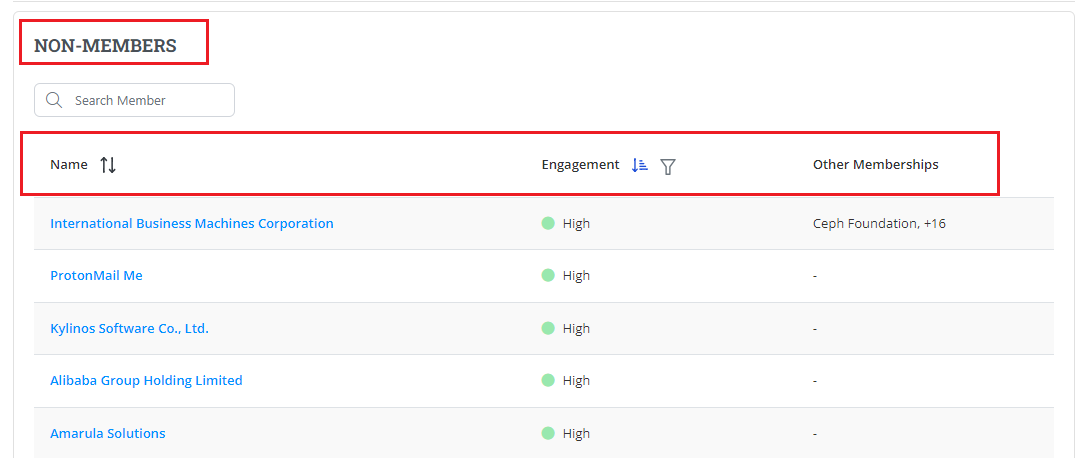Open the Engagement filter funnel icon
The image size is (1088, 458).
pyautogui.click(x=668, y=166)
